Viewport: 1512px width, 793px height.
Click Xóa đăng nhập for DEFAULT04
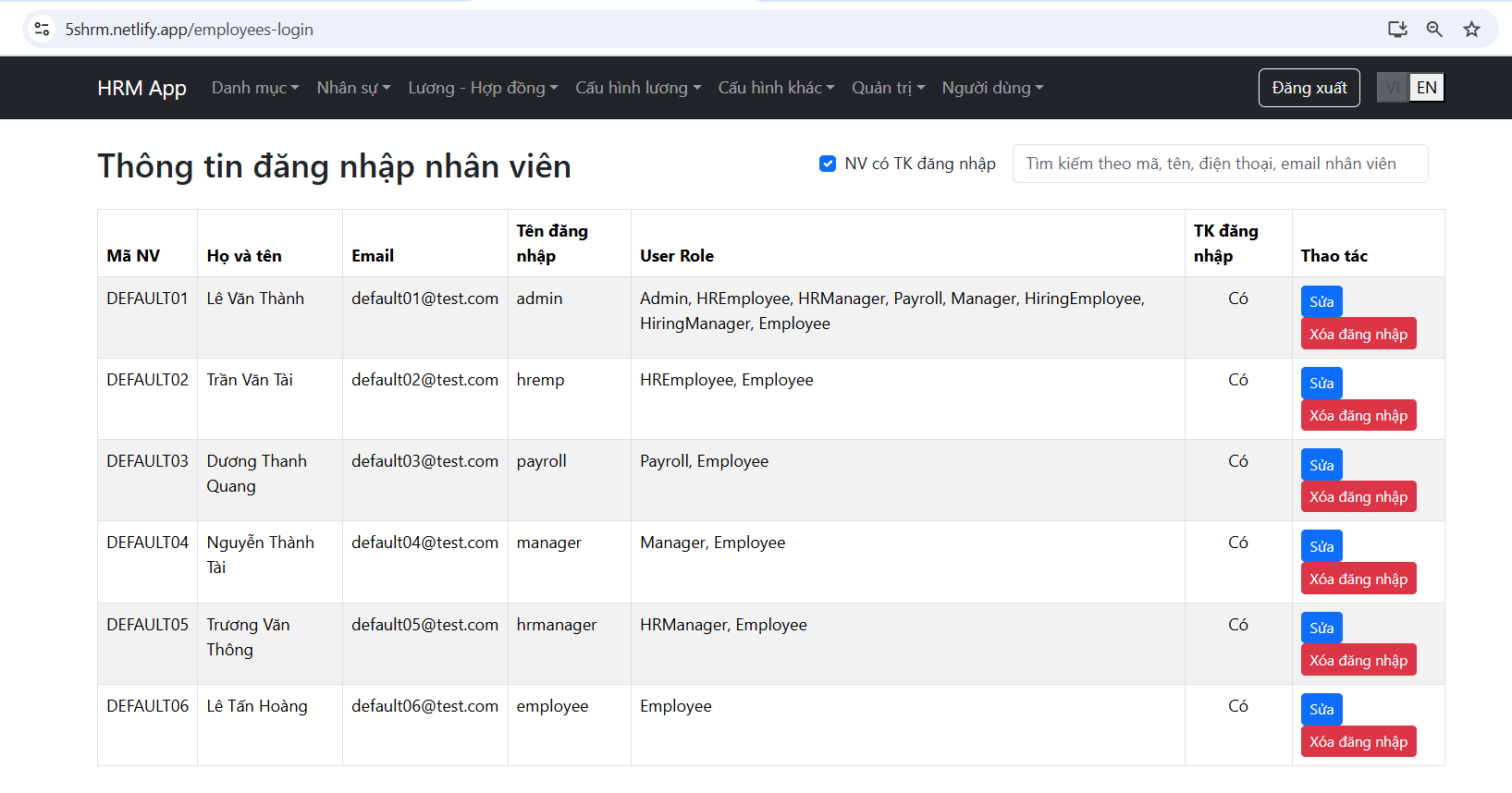coord(1358,579)
